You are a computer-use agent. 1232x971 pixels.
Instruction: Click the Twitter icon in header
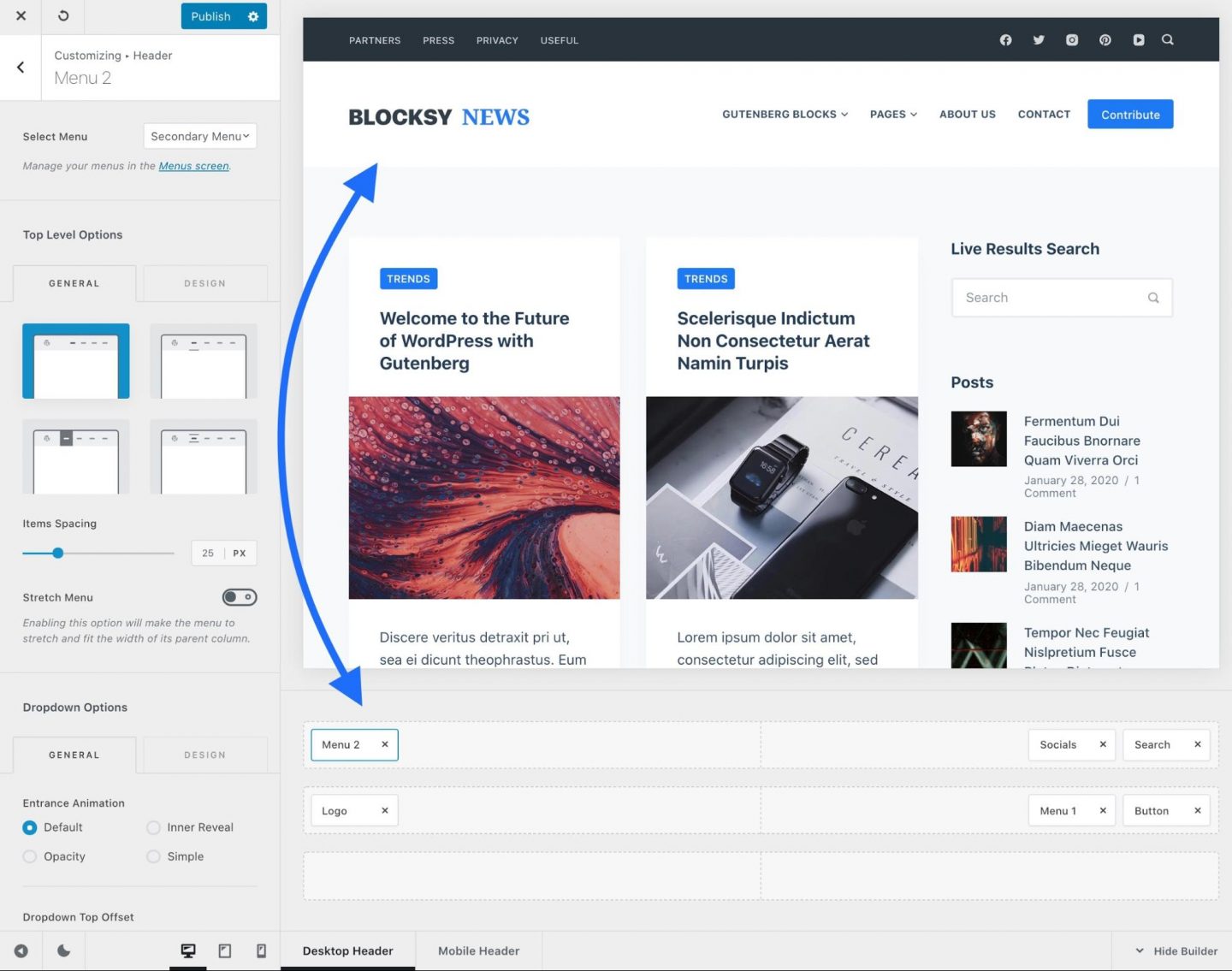1039,40
